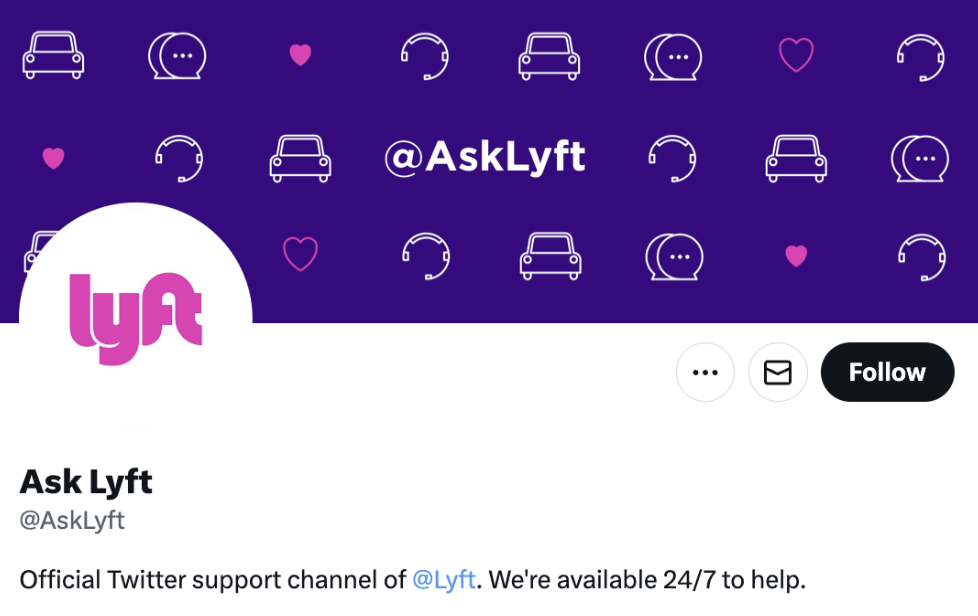
Task: View the Lyft logo profile picture
Action: (135, 317)
